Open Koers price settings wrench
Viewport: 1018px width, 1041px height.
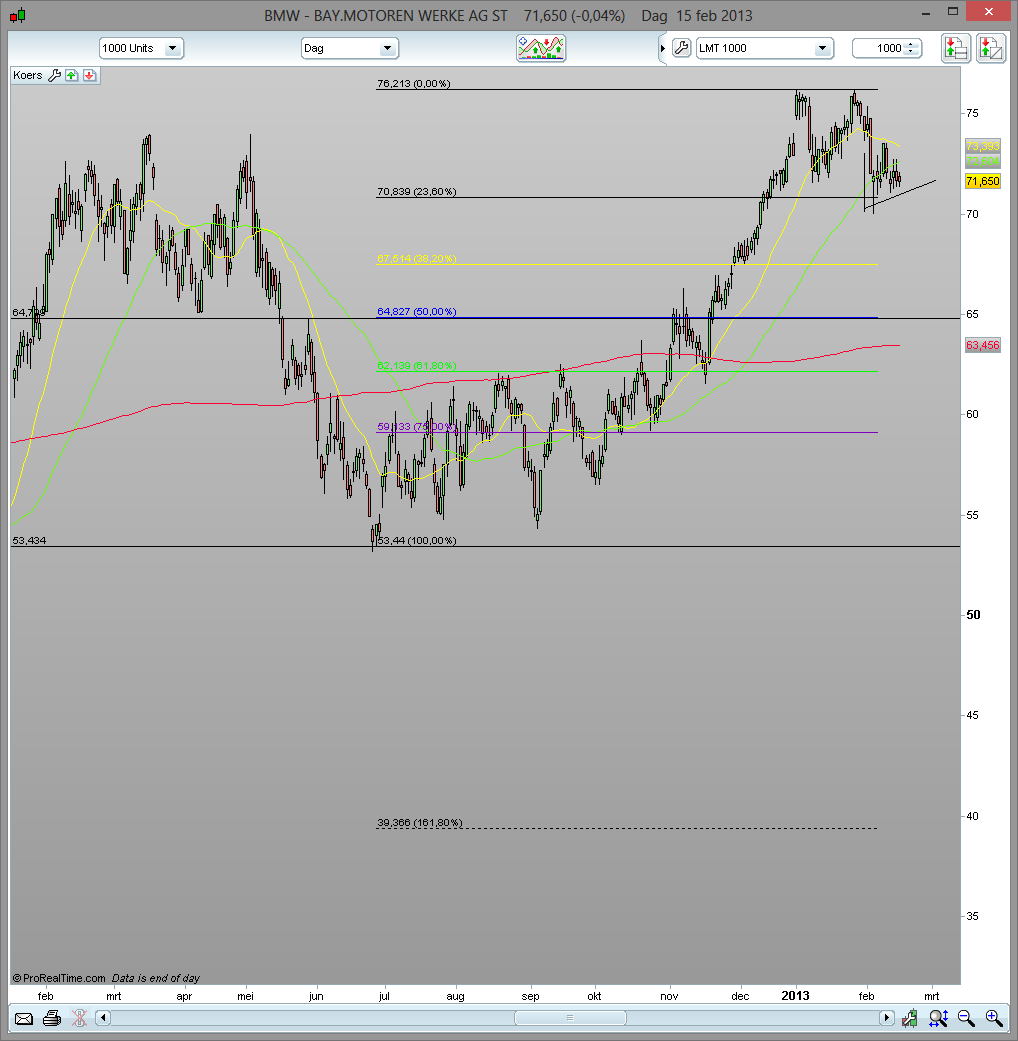point(54,75)
